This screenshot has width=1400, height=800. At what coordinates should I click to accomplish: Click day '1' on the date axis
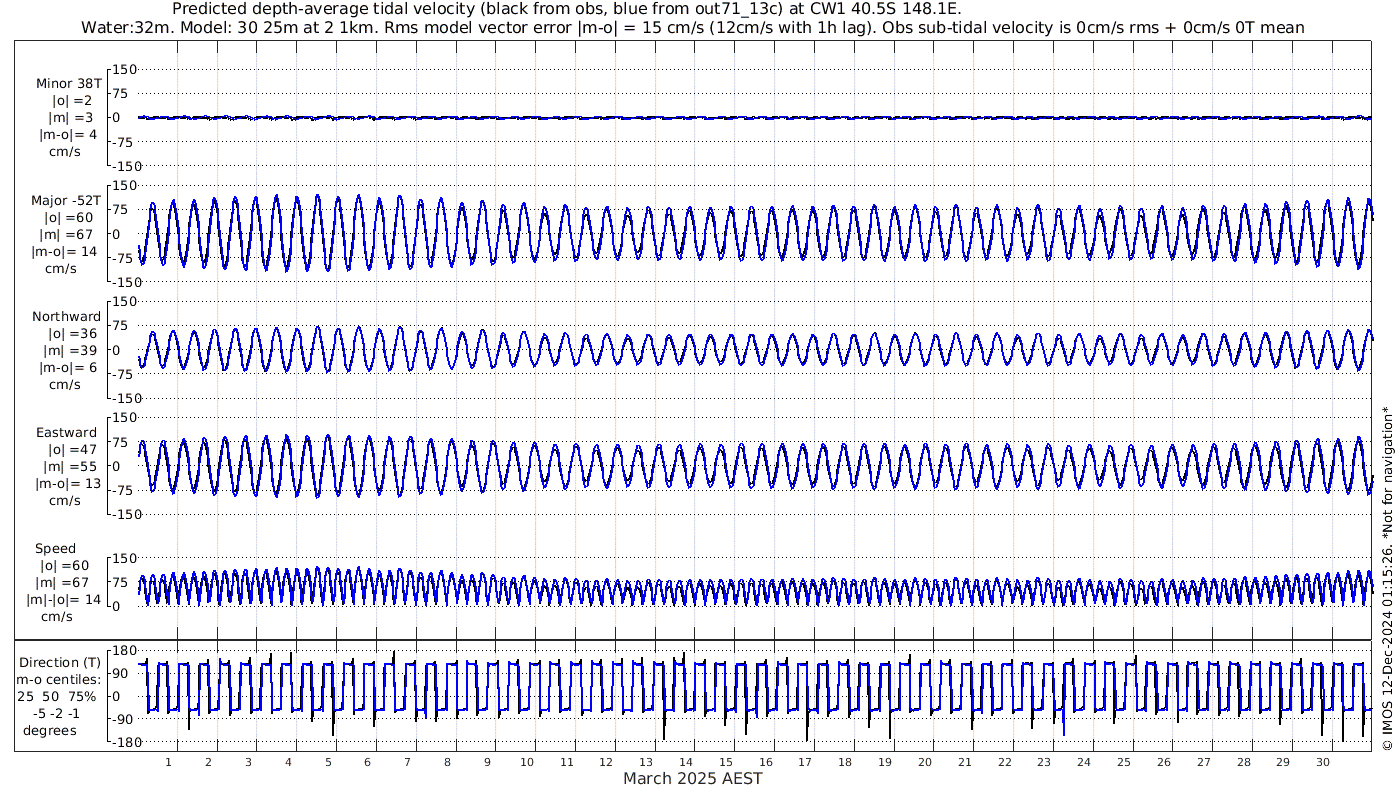(168, 762)
